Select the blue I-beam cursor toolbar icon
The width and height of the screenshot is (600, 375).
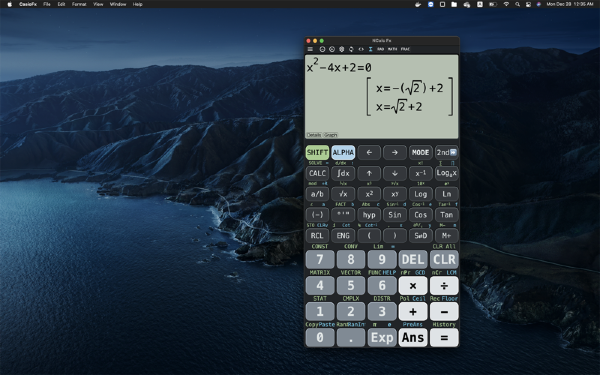point(370,49)
